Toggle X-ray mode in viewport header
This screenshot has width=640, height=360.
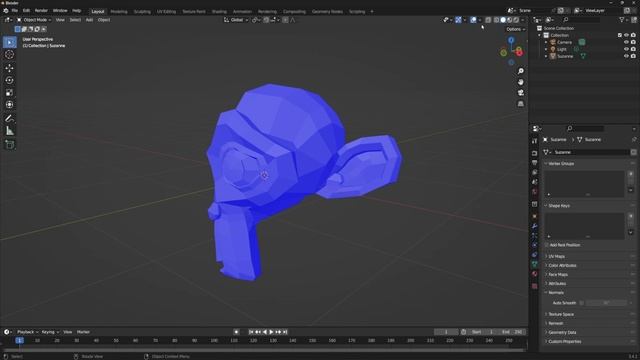(x=488, y=20)
